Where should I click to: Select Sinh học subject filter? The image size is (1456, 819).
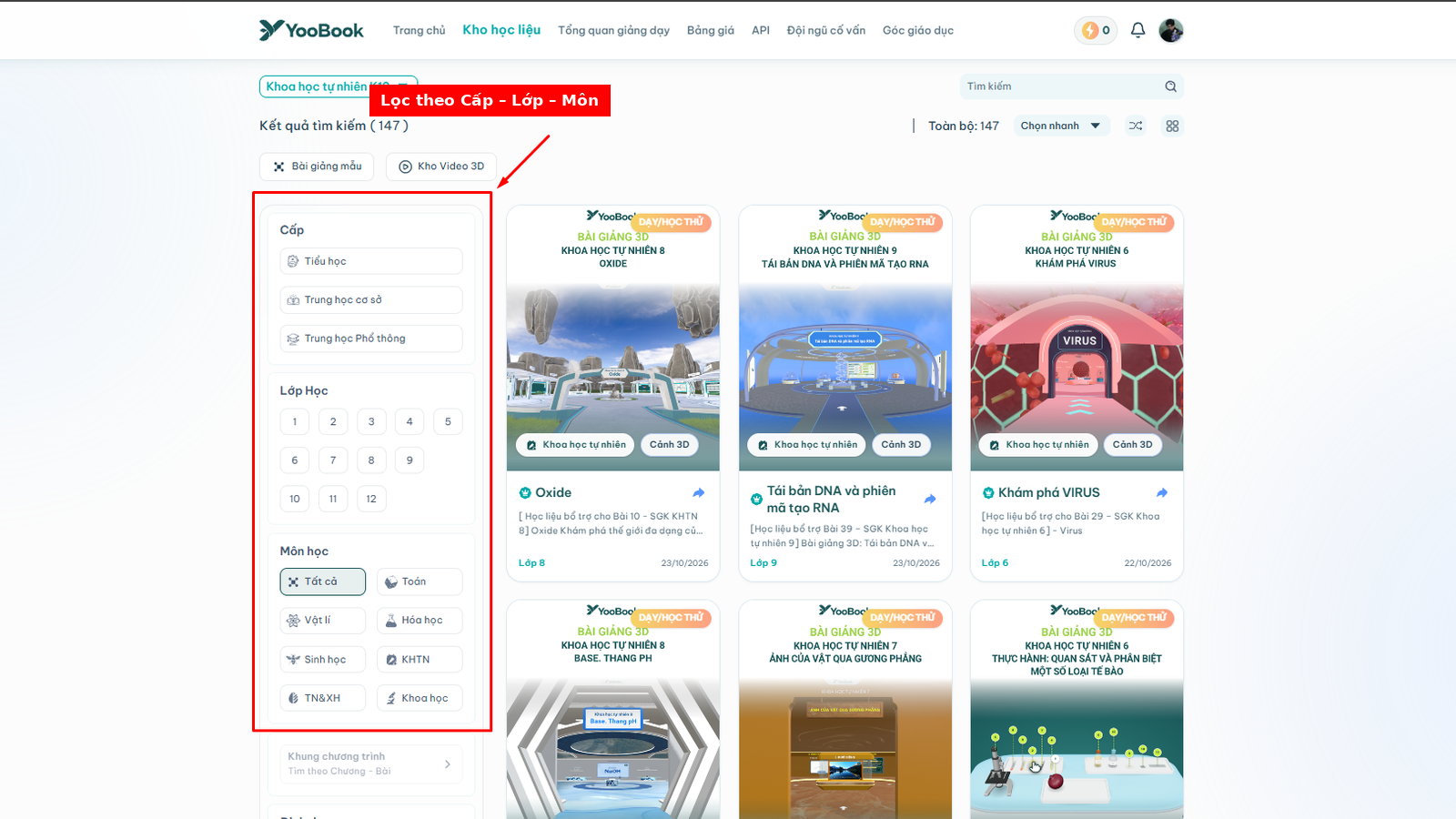coord(323,660)
